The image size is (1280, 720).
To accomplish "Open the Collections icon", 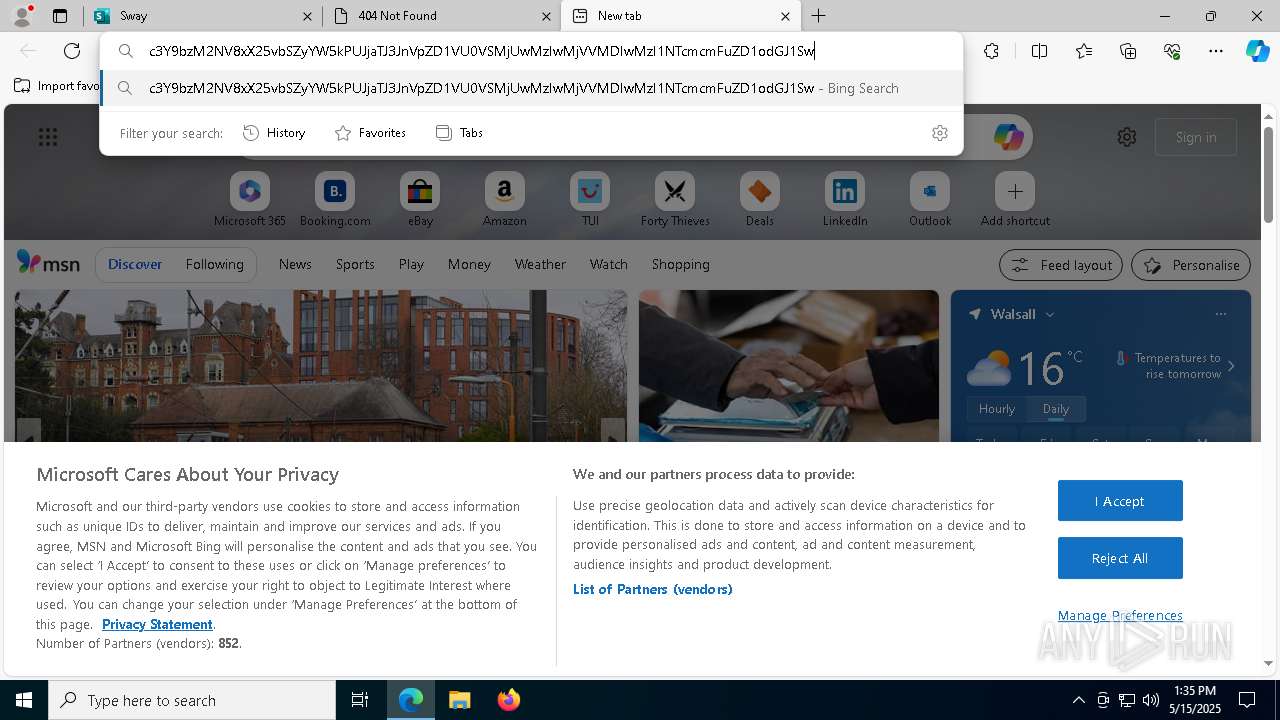I will [1128, 51].
